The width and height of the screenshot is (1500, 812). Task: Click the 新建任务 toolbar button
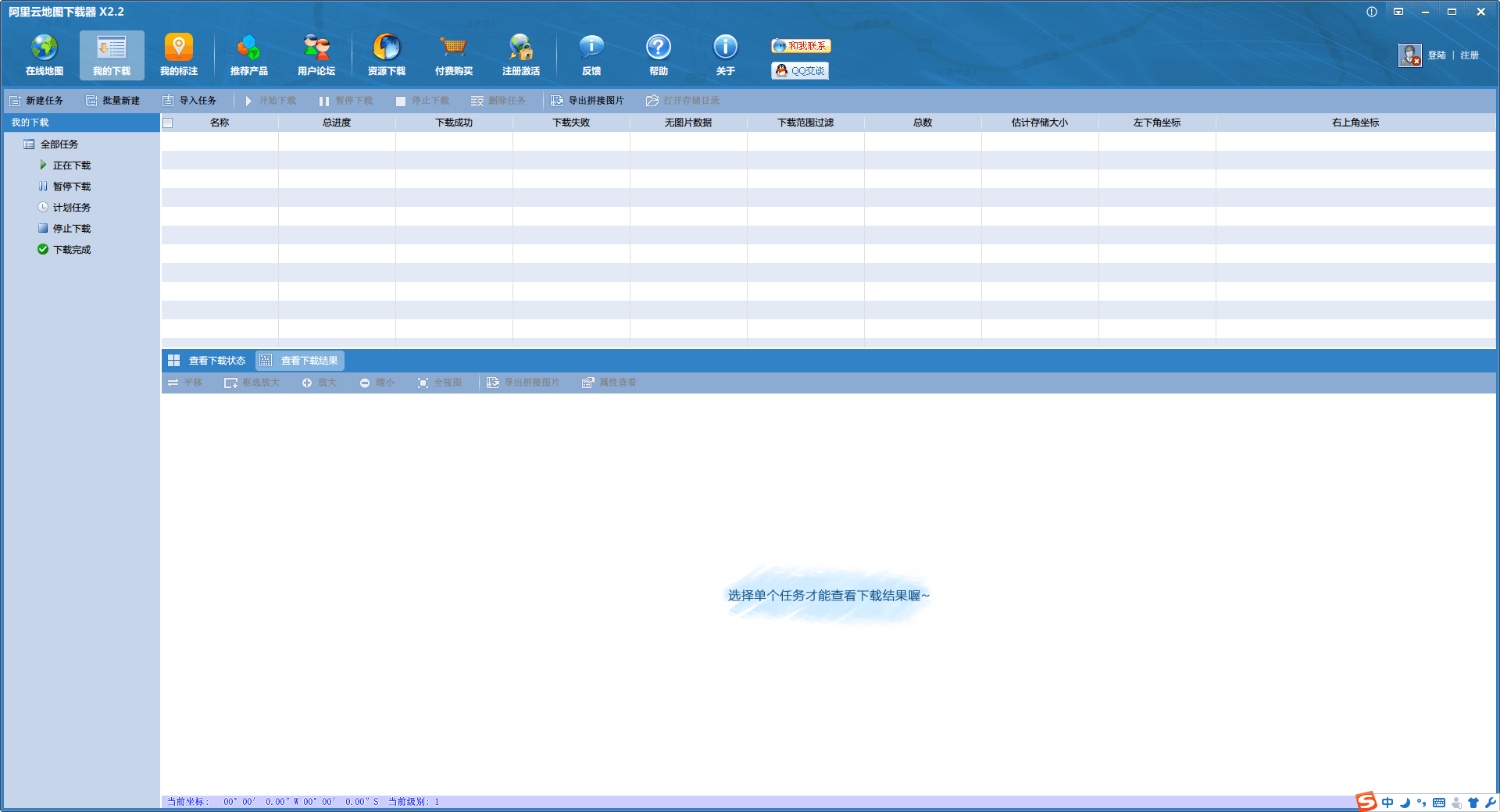click(37, 101)
